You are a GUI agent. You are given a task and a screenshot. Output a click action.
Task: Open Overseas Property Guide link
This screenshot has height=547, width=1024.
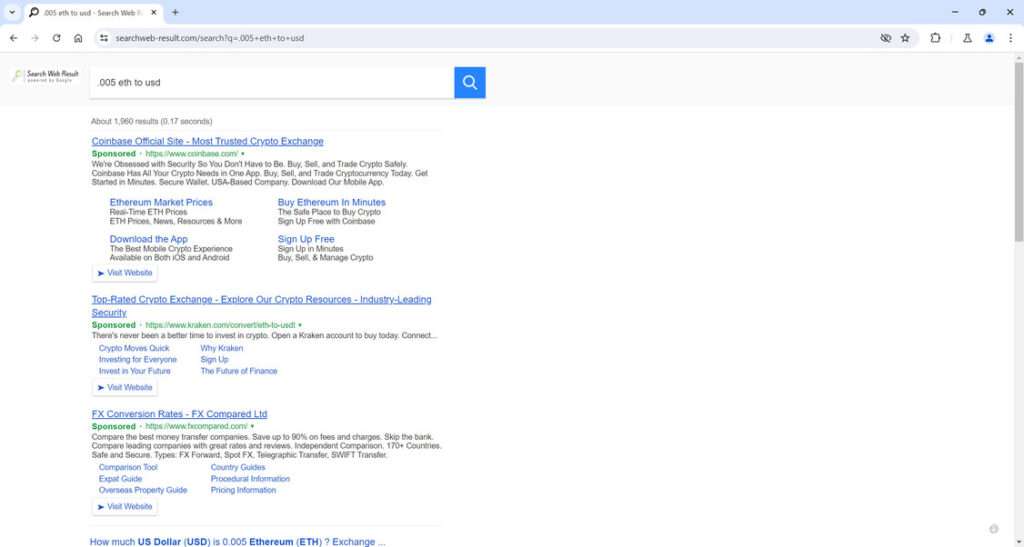tap(143, 490)
